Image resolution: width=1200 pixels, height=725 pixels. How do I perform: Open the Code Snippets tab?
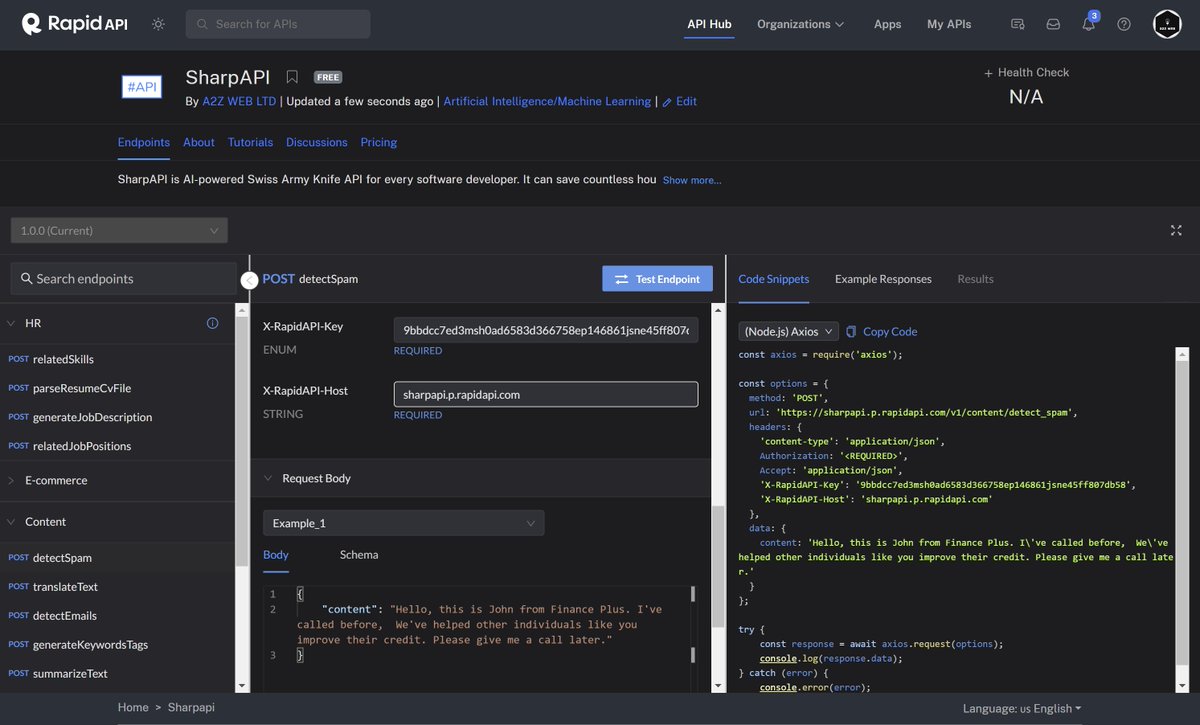(774, 279)
